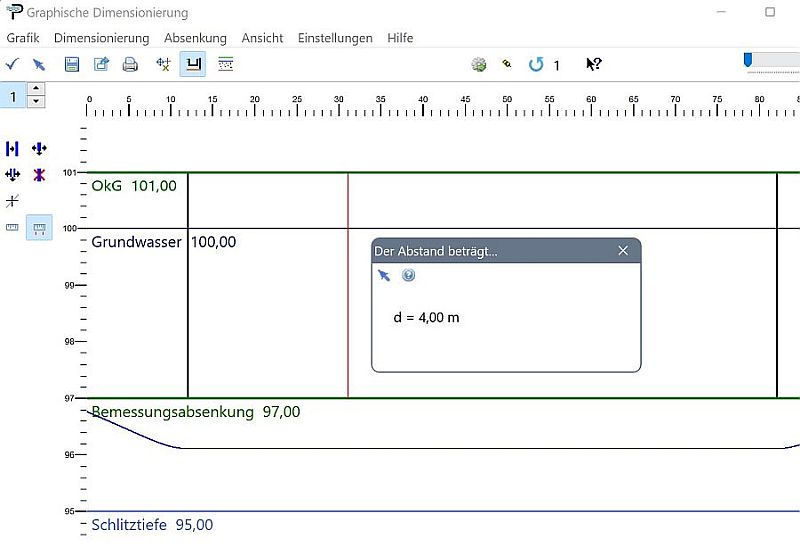
Task: Select the blue arrow pointer tool in toolbar
Action: pos(39,64)
